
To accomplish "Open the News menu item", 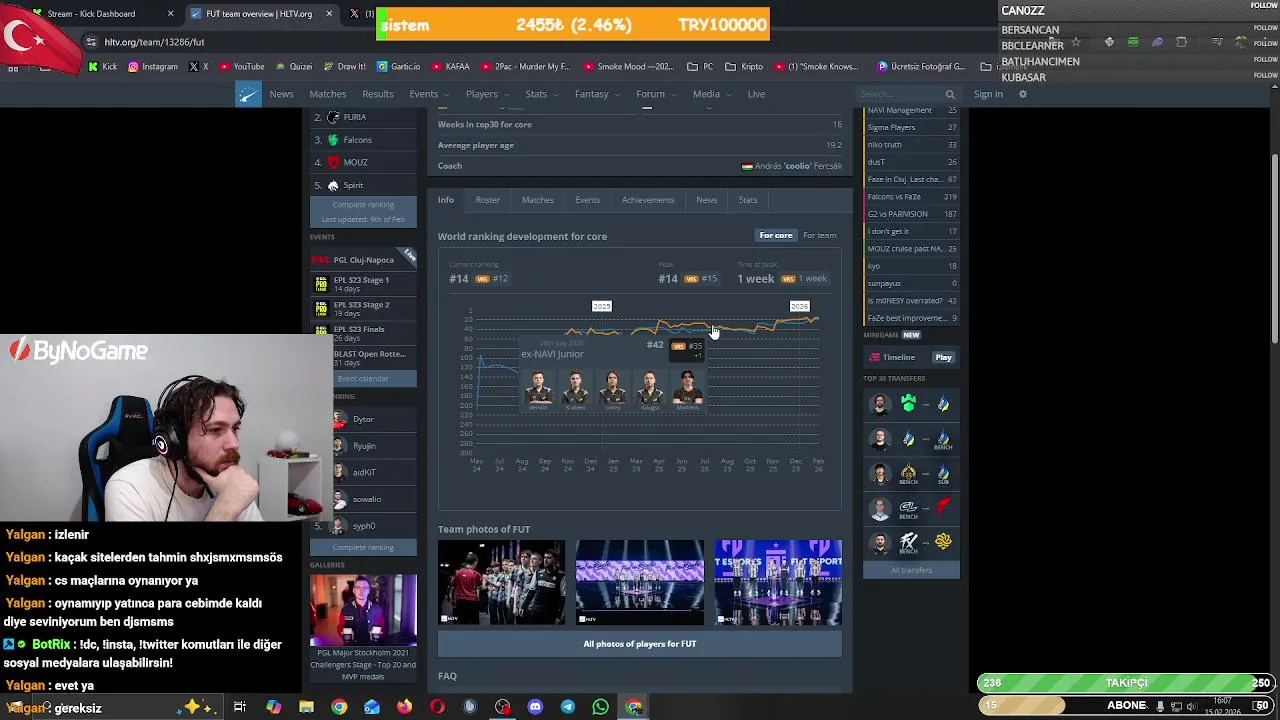I will click(x=281, y=94).
